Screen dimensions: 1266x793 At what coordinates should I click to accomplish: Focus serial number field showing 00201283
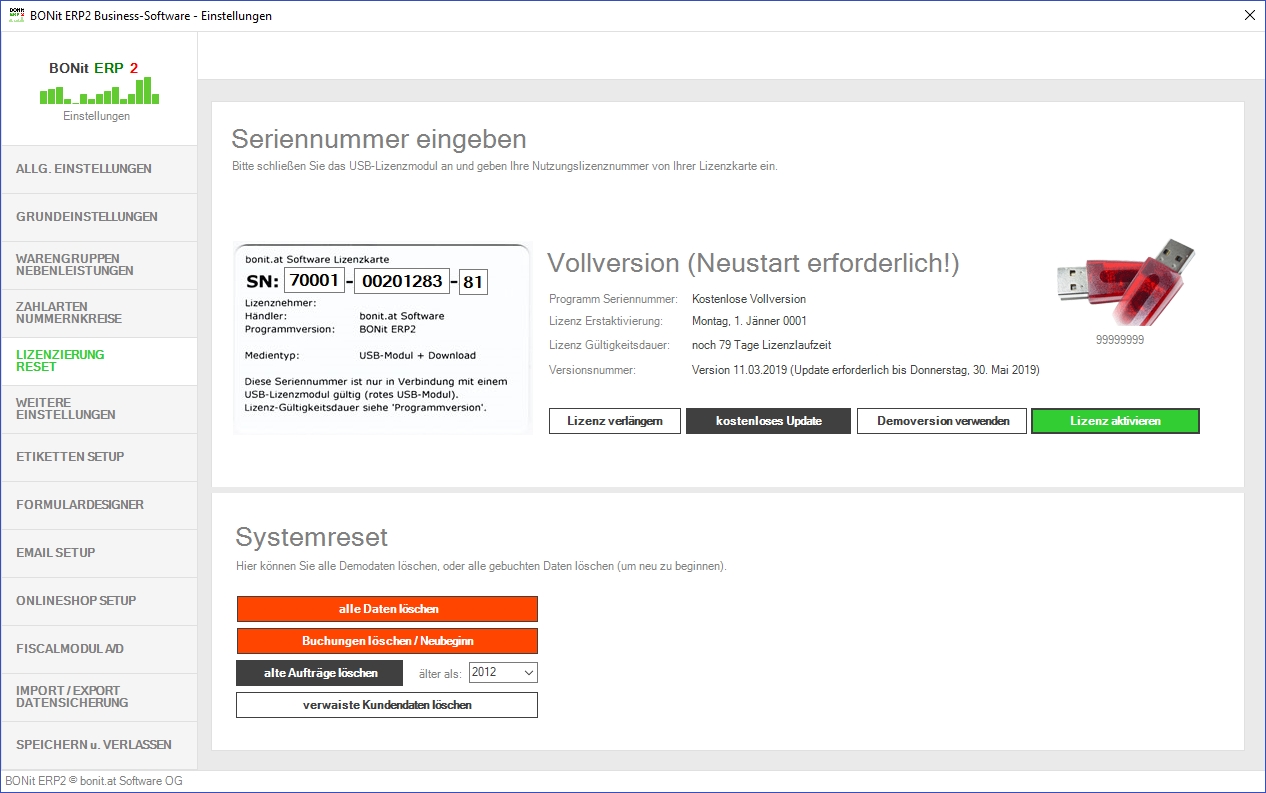pyautogui.click(x=402, y=282)
